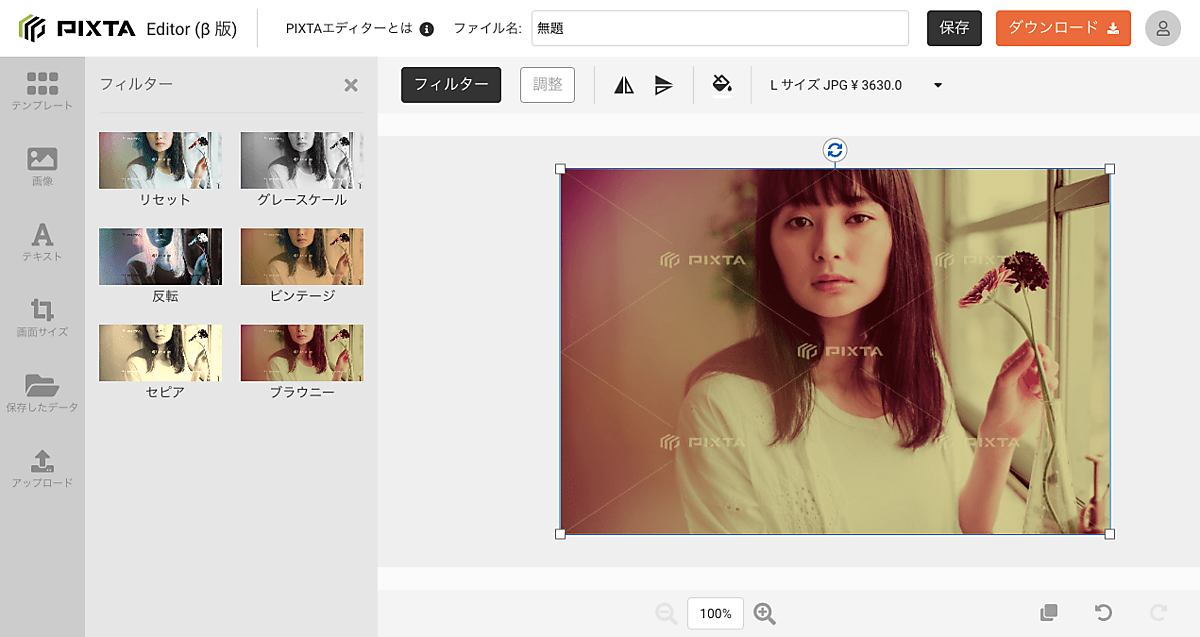Open the Templates panel in sidebar
1200x637 pixels.
coord(42,90)
